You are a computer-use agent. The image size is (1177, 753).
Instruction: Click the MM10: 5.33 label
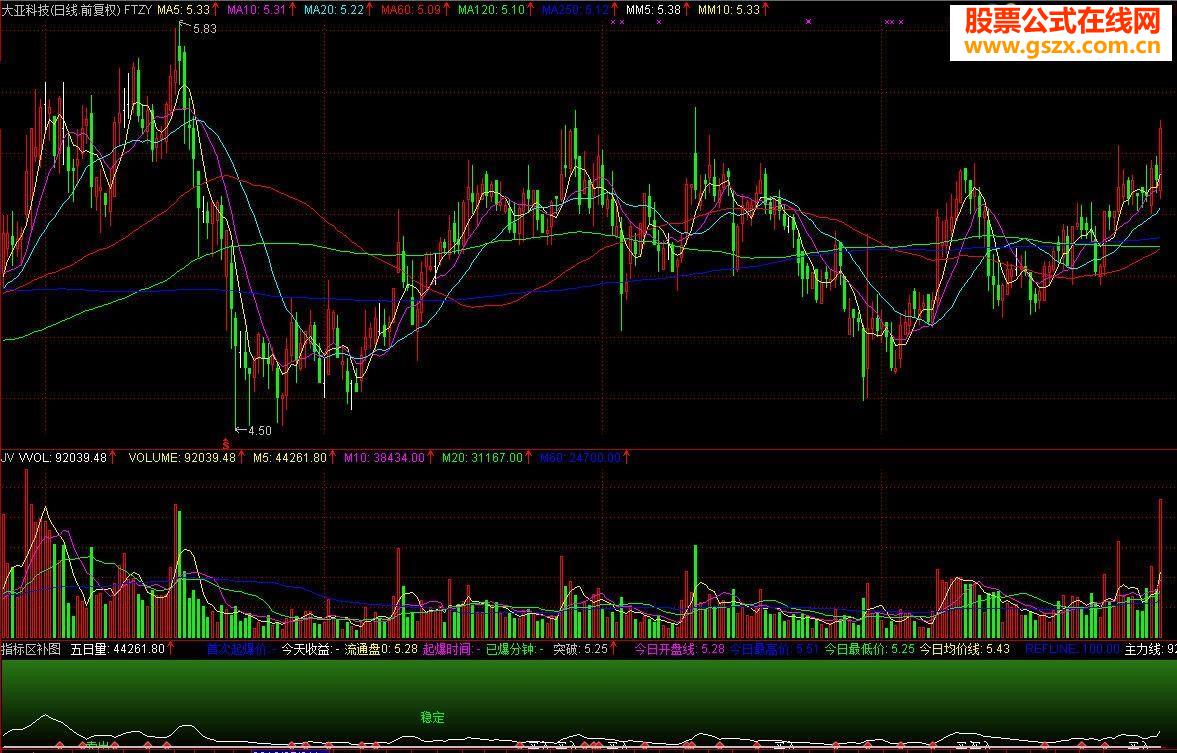[x=729, y=10]
